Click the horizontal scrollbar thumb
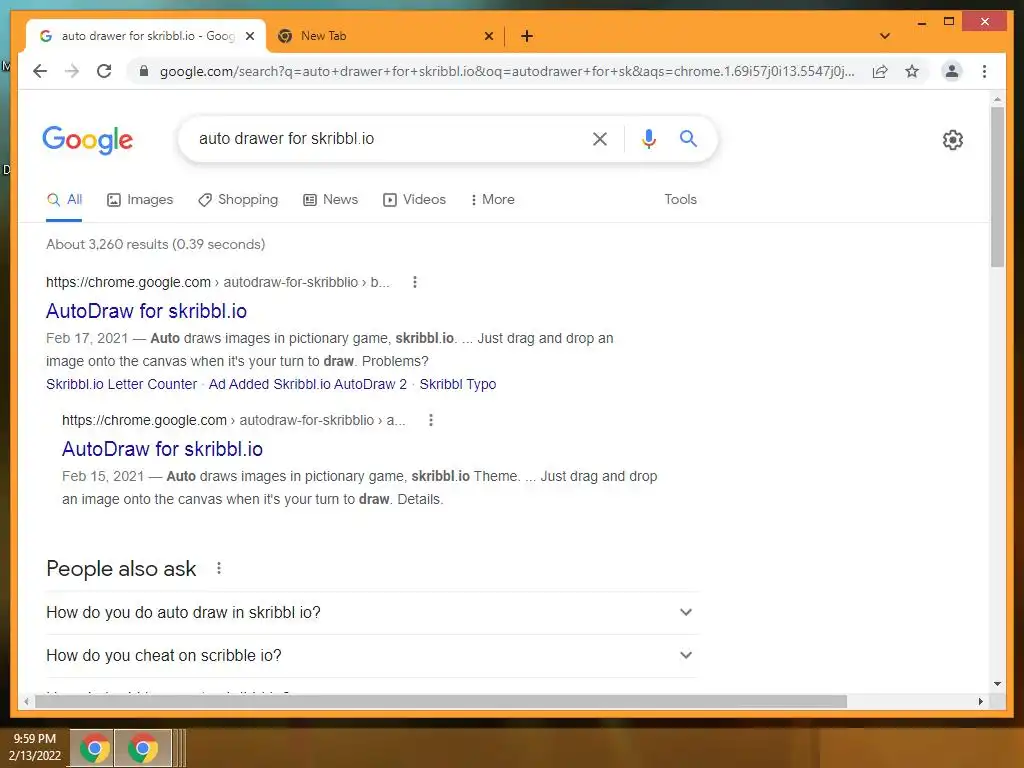The image size is (1024, 768). tap(441, 701)
